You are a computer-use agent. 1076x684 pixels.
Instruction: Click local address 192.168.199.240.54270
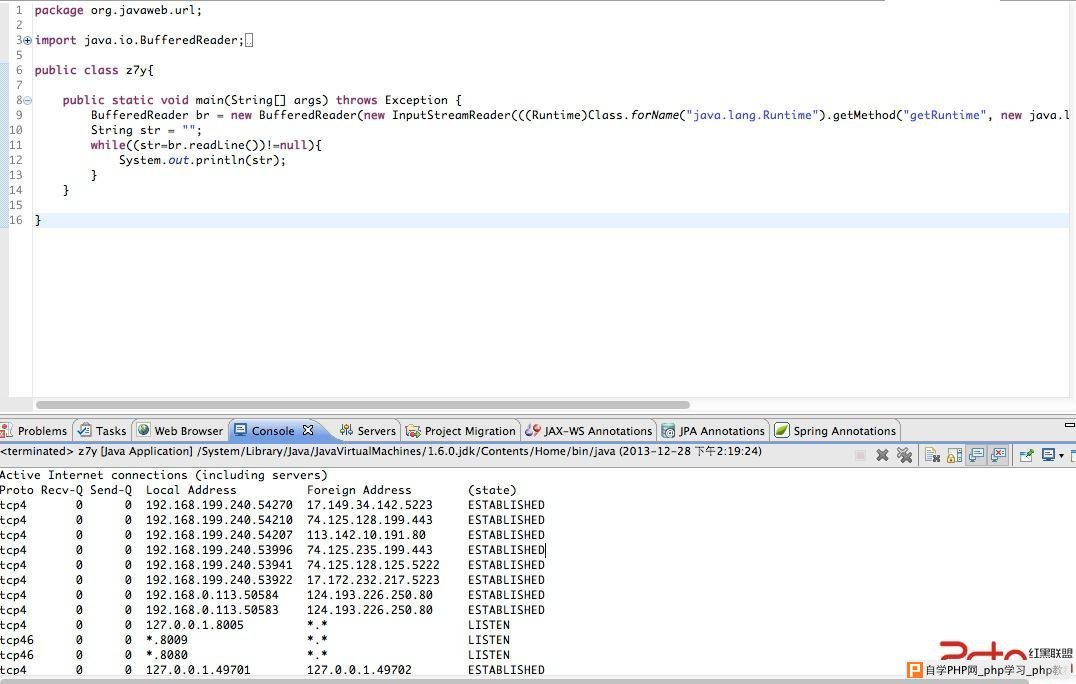click(x=219, y=505)
